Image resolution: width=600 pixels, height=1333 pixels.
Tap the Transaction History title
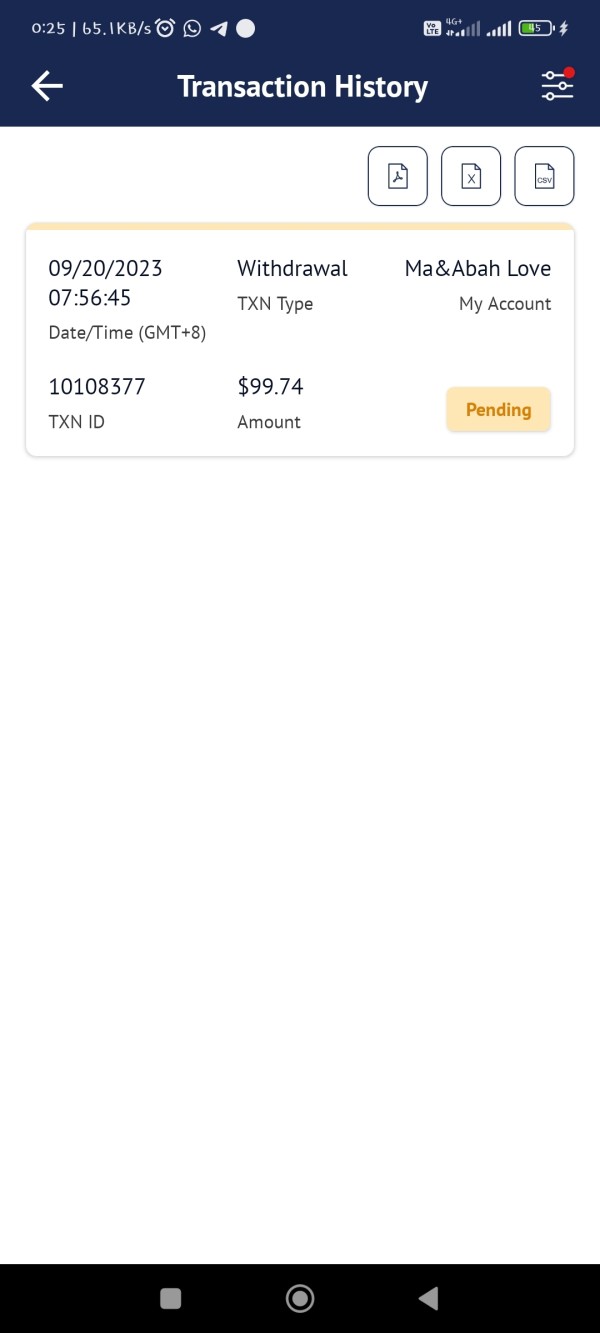pos(302,87)
